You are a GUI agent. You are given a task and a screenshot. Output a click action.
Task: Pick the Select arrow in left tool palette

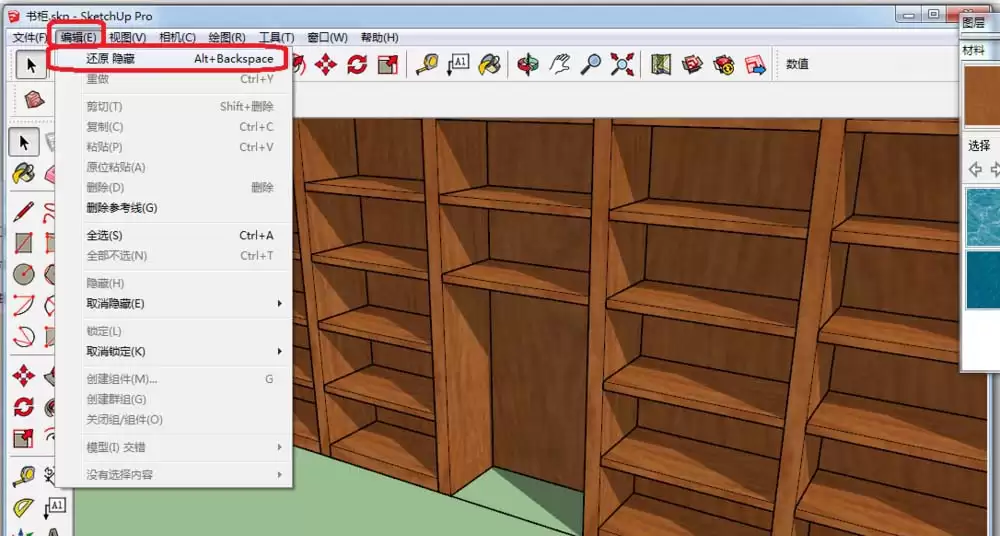[24, 142]
